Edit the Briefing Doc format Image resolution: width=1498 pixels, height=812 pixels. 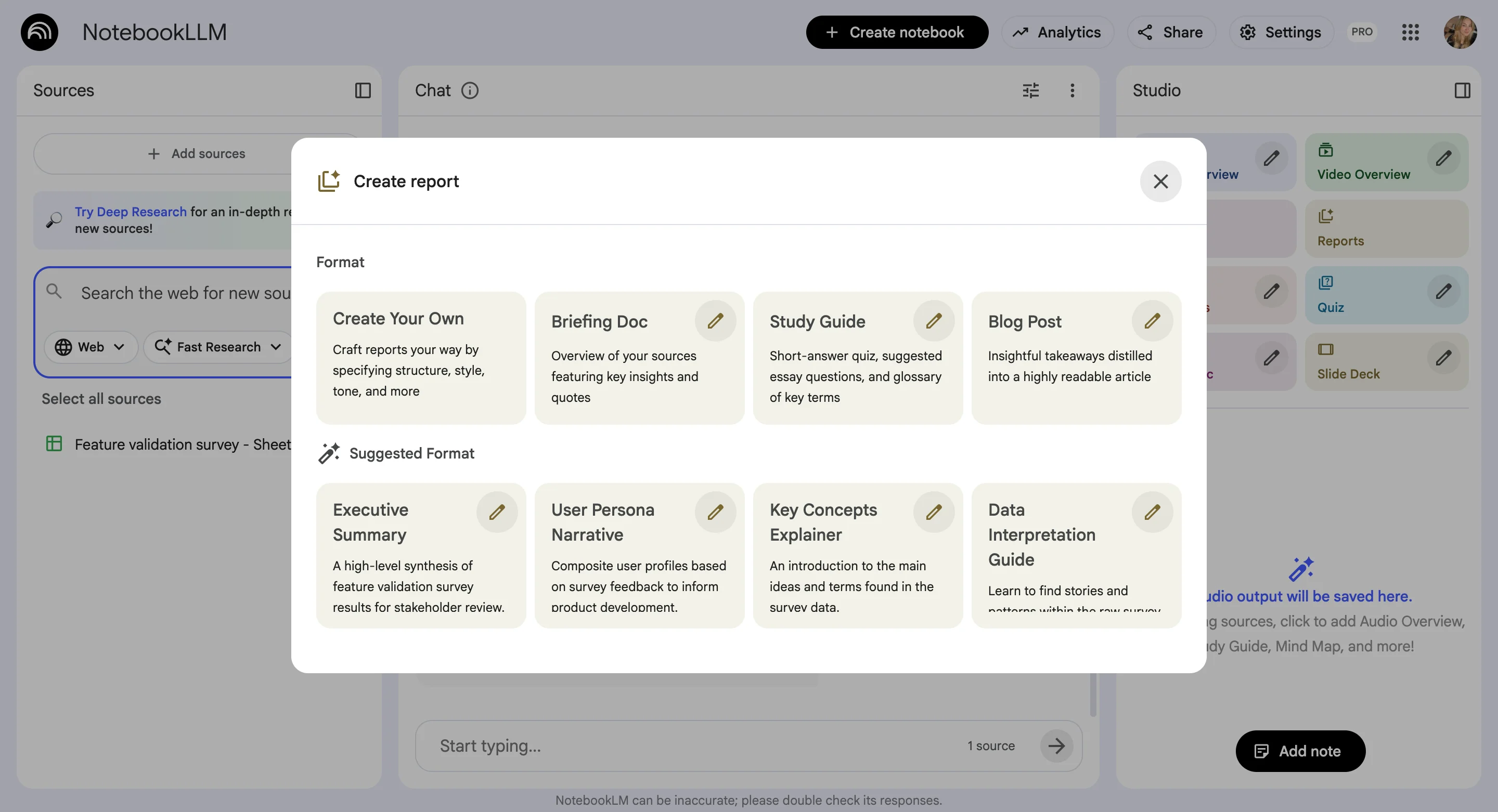[716, 320]
